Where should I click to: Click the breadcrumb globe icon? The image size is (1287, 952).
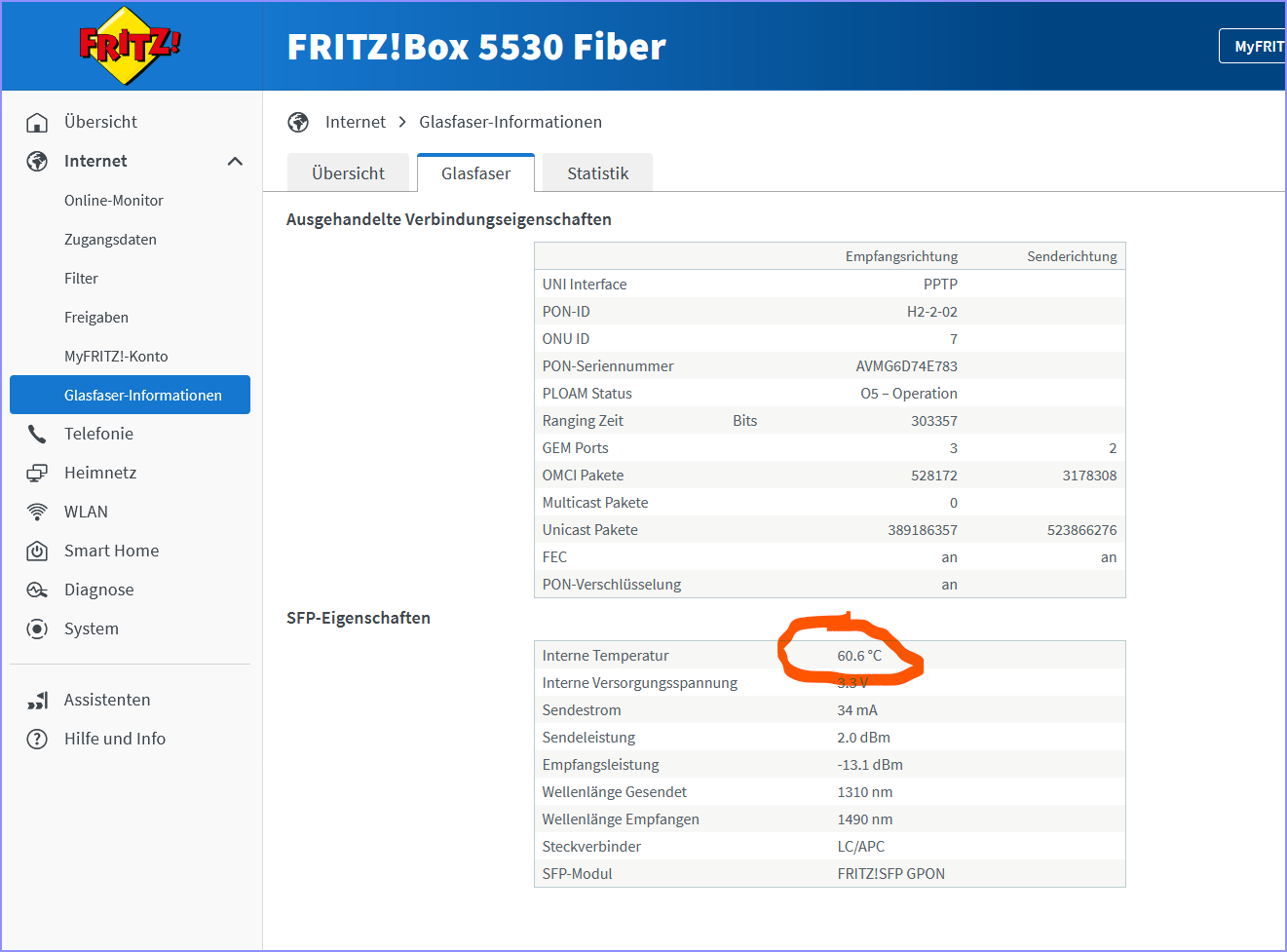click(298, 122)
